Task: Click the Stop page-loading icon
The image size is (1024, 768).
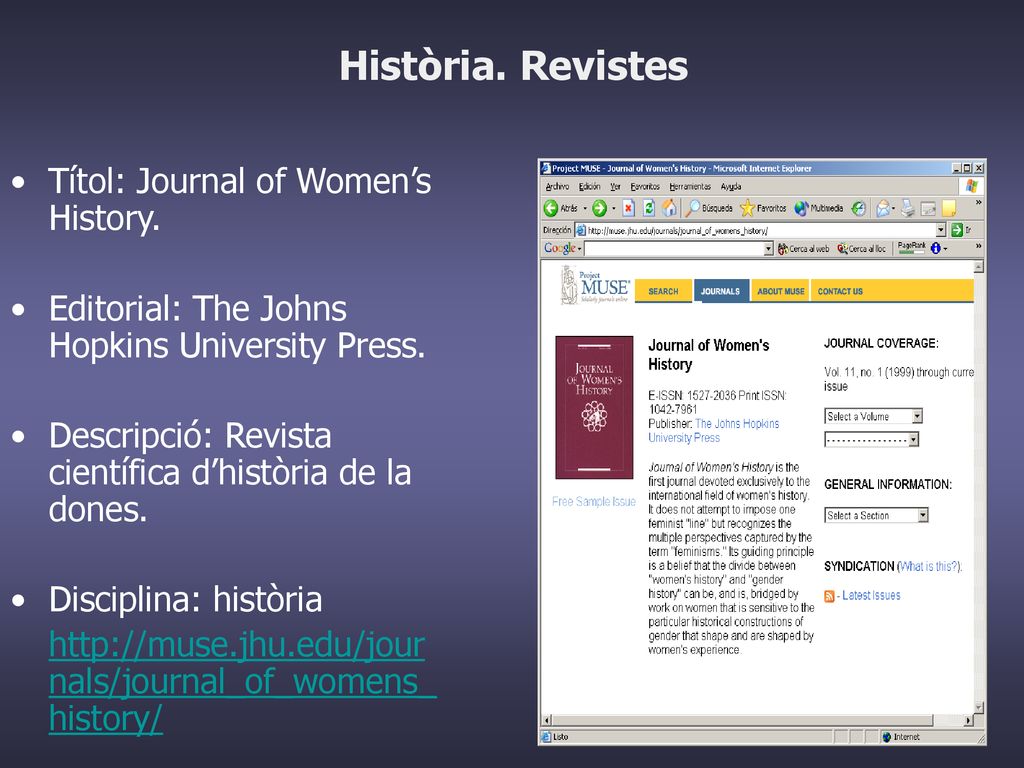Action: pos(628,208)
